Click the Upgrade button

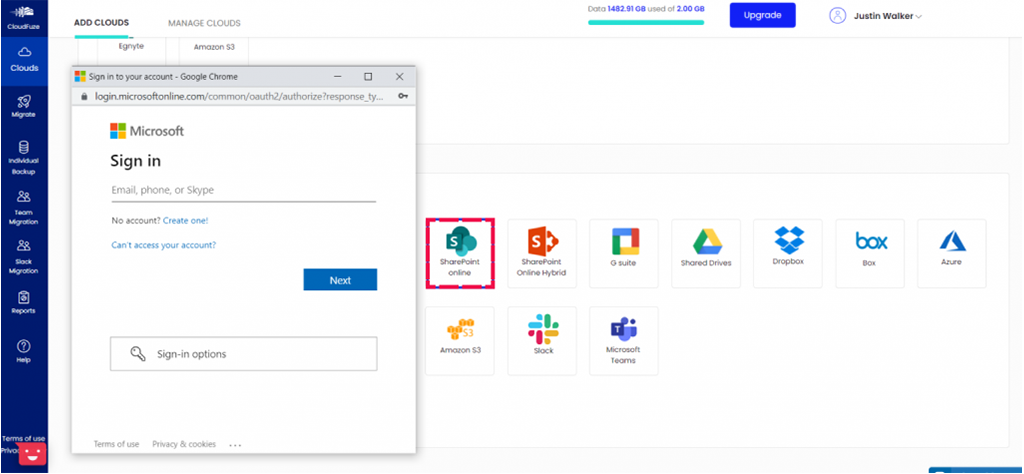763,15
